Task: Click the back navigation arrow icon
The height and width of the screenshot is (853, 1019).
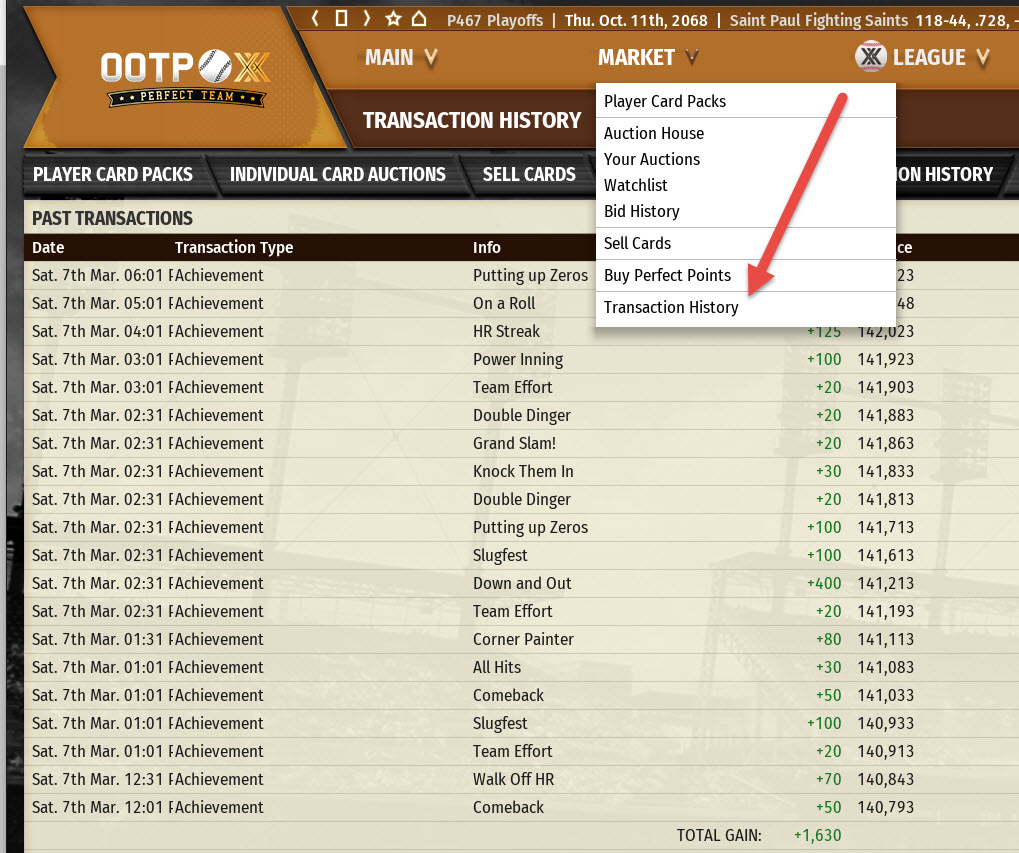Action: pyautogui.click(x=316, y=19)
